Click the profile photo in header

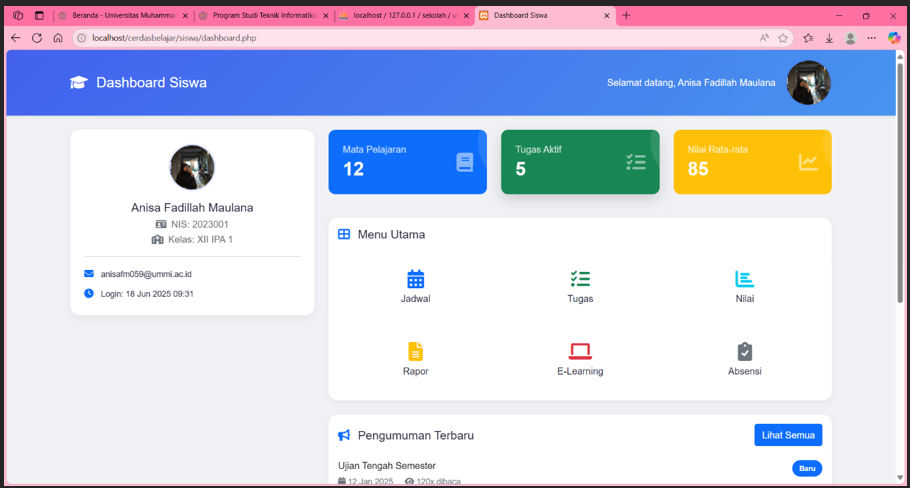pos(808,82)
